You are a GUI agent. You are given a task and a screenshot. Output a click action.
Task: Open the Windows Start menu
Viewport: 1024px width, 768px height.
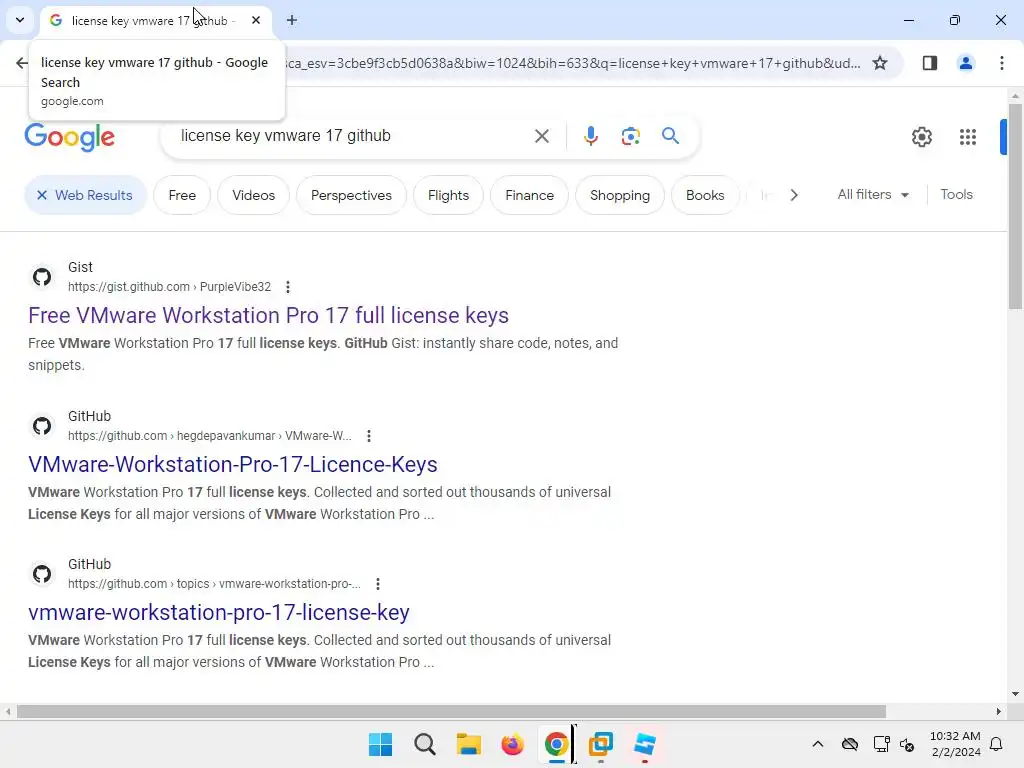380,744
